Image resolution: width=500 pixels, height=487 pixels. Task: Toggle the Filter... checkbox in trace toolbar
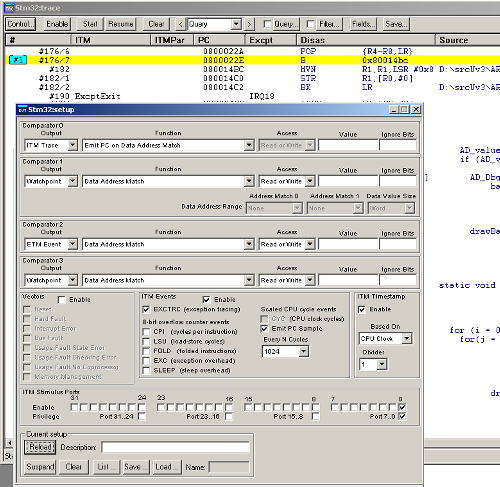(310, 24)
